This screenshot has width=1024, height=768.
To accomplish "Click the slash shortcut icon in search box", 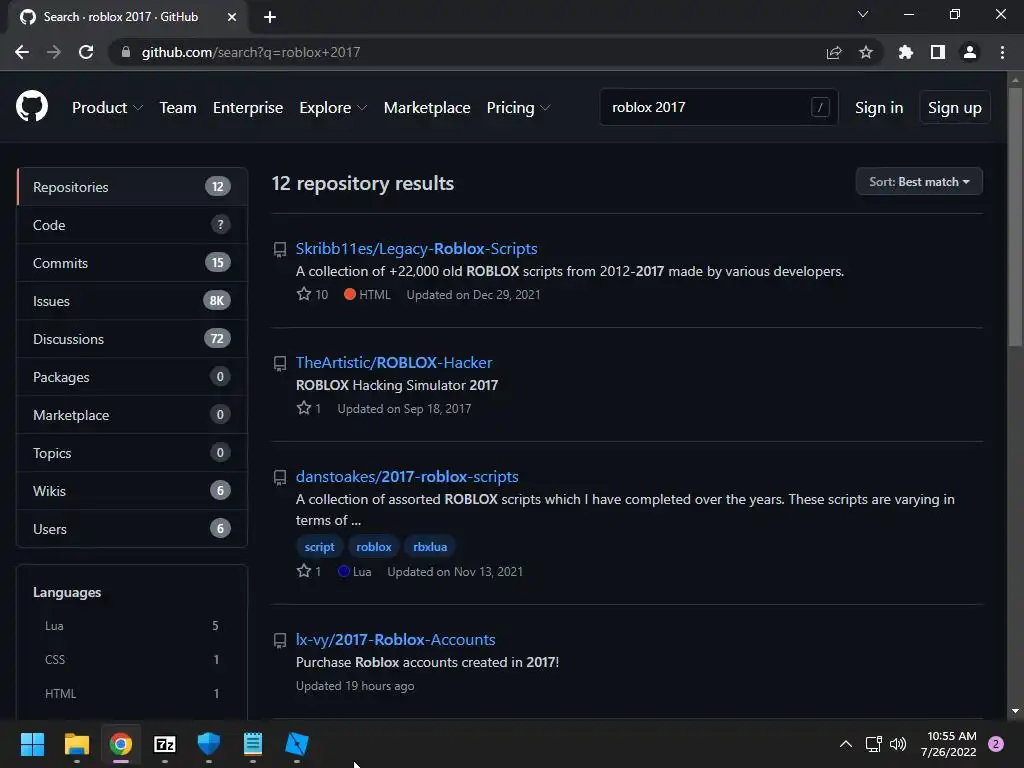I will pos(820,107).
